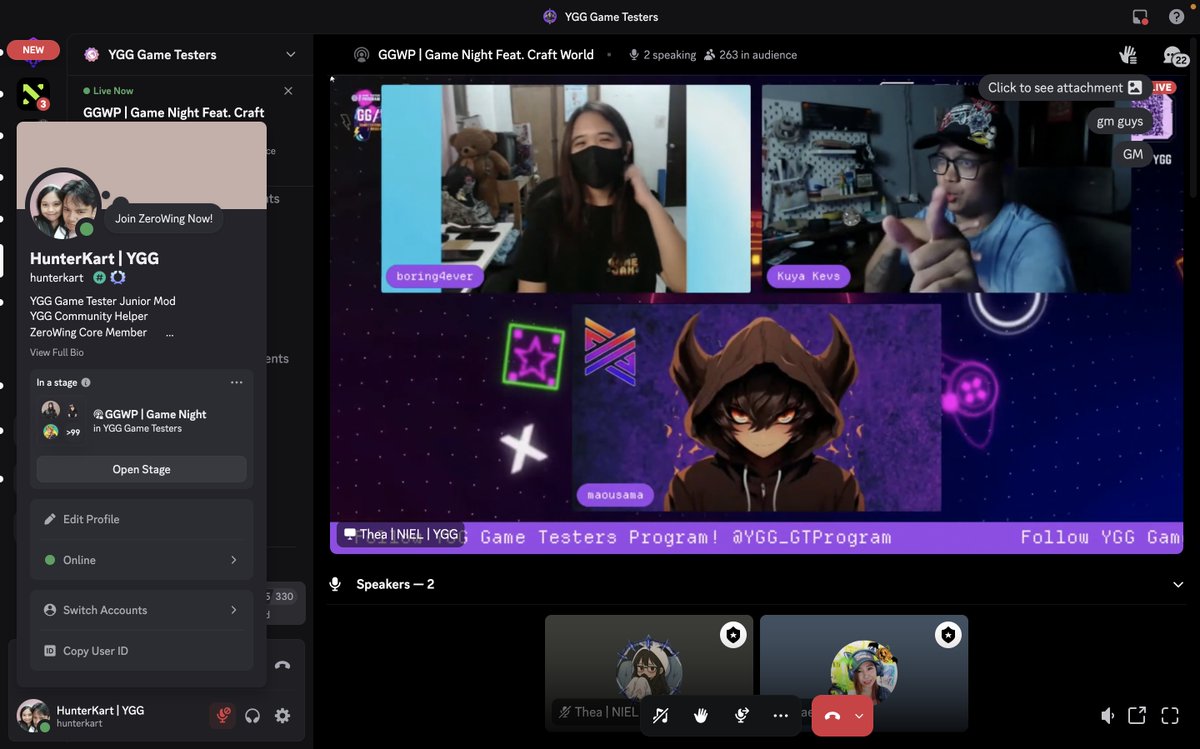Leave the stage with the red hang-up button

tap(831, 716)
